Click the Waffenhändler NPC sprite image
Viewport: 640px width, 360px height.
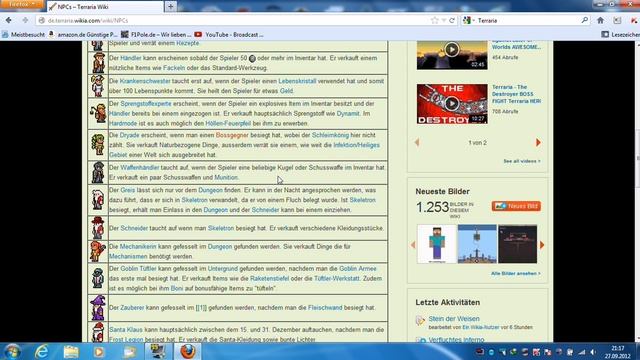pyautogui.click(x=98, y=172)
